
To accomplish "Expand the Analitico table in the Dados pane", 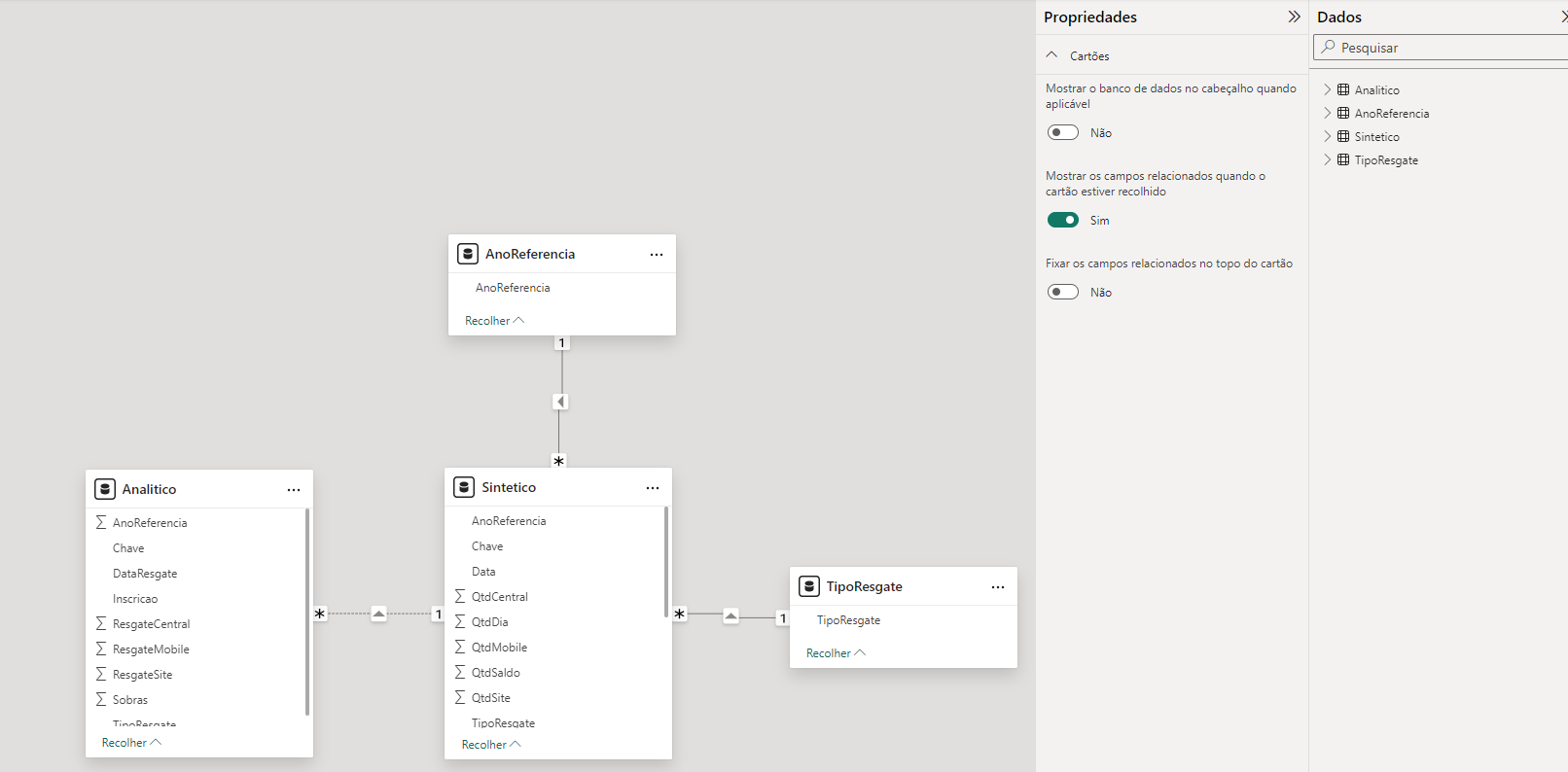I will (1327, 89).
